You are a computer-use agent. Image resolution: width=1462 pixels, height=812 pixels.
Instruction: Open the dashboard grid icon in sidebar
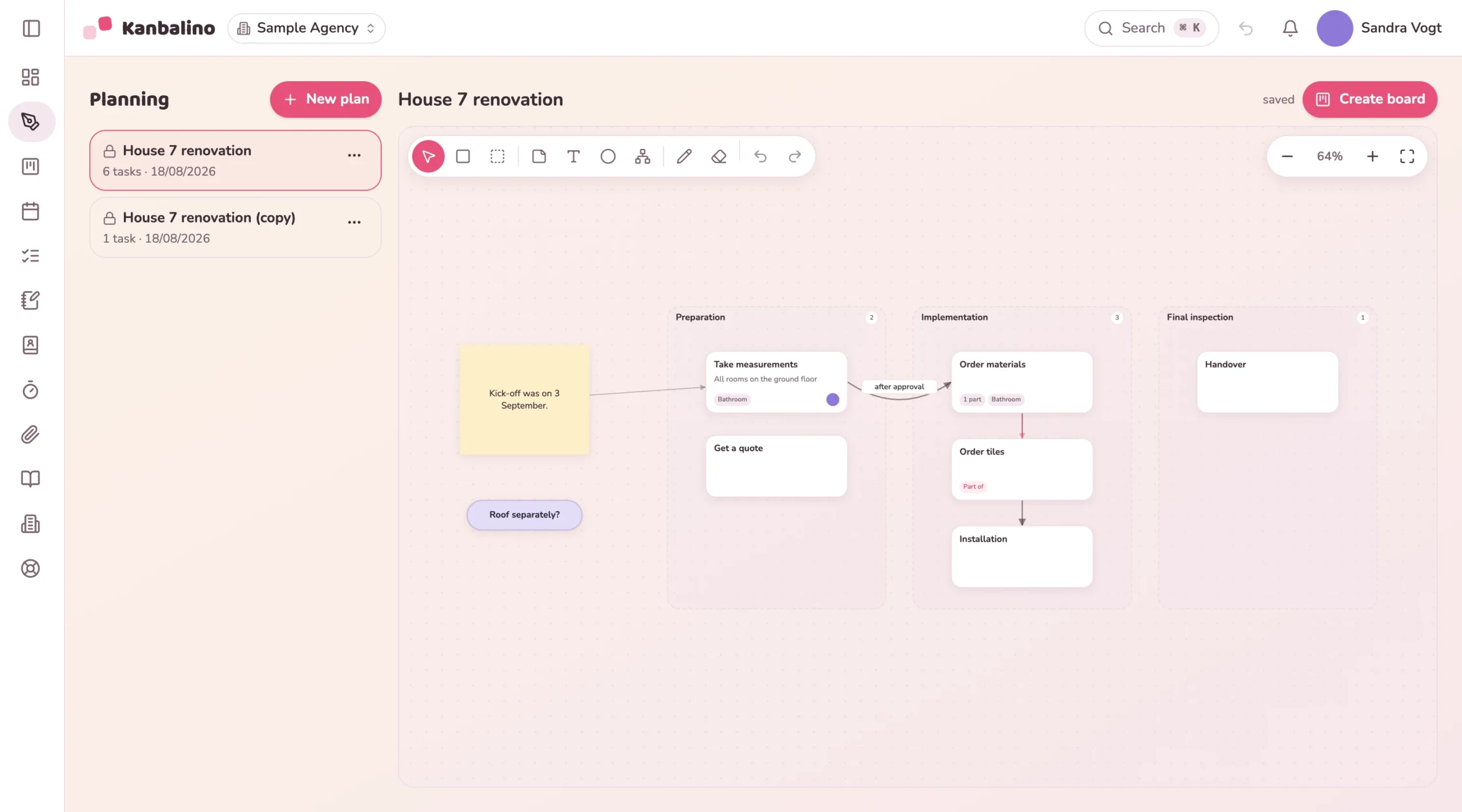point(30,77)
